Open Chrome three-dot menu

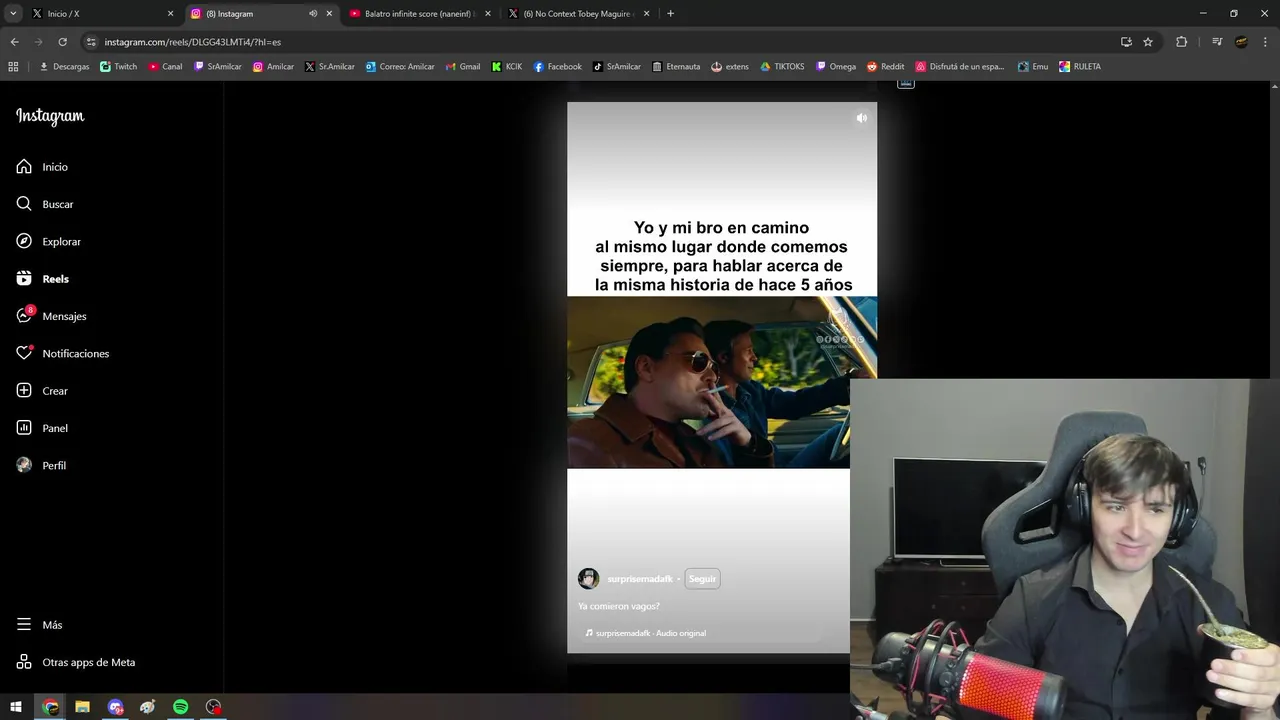(x=1265, y=42)
